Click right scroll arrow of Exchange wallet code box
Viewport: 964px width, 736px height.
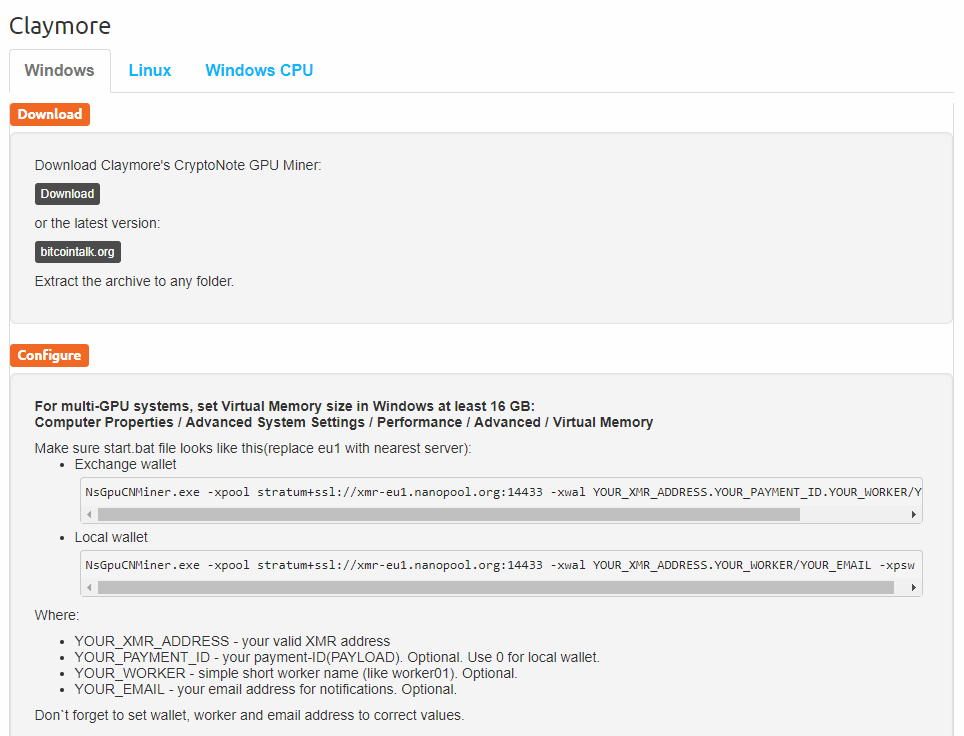(x=914, y=515)
